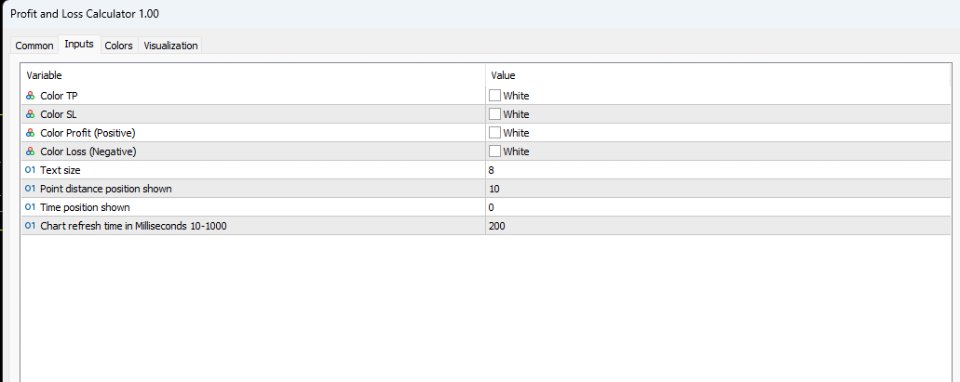The height and width of the screenshot is (382, 960).
Task: Open the Color TP white swatch
Action: [x=495, y=96]
